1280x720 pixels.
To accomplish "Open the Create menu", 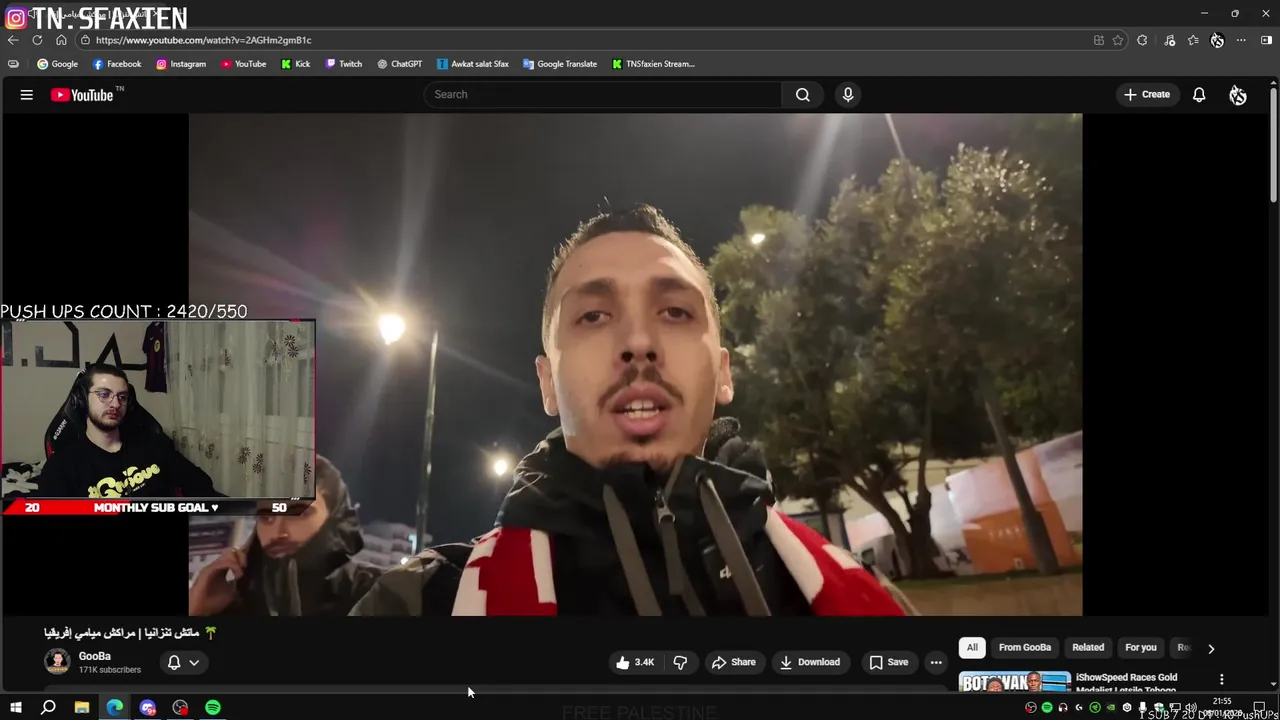I will click(x=1147, y=94).
